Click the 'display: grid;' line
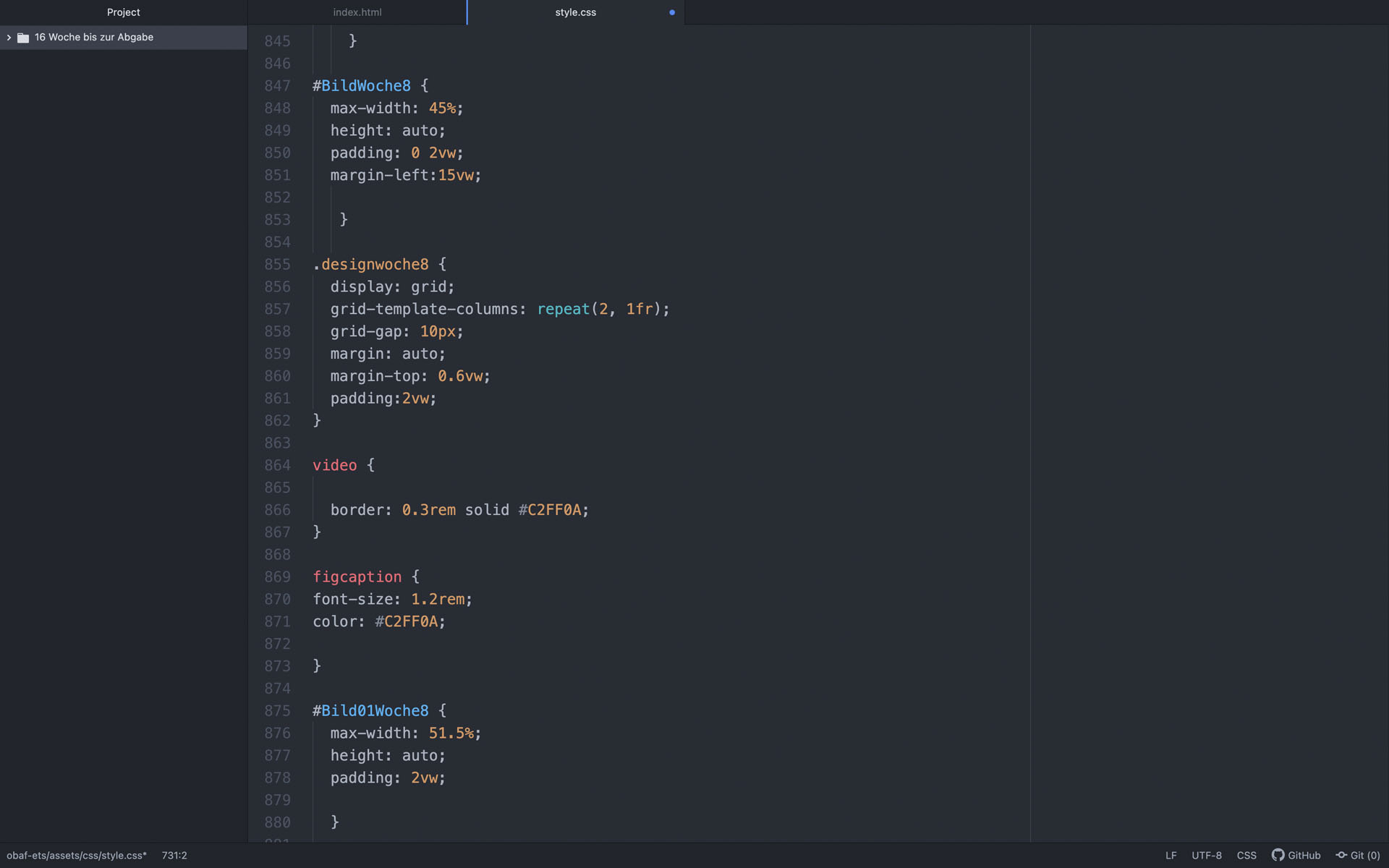 [393, 287]
